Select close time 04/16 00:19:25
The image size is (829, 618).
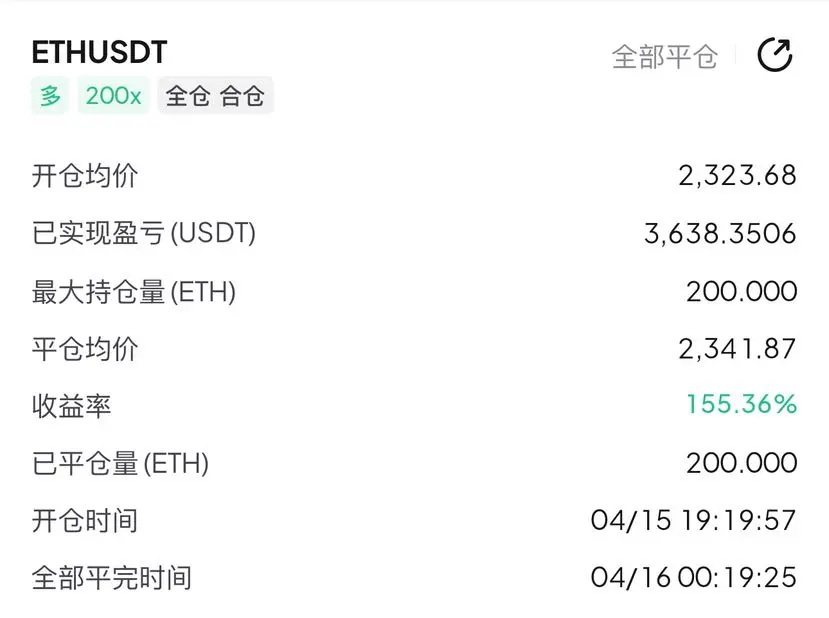694,577
